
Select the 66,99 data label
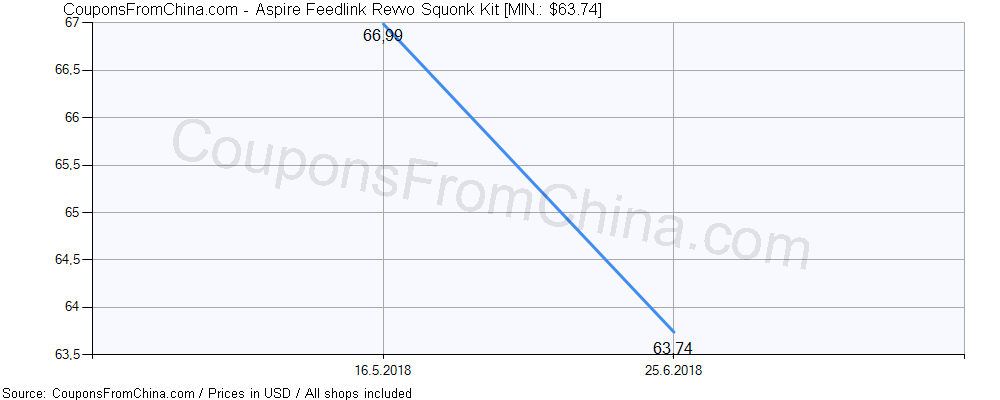tap(383, 36)
